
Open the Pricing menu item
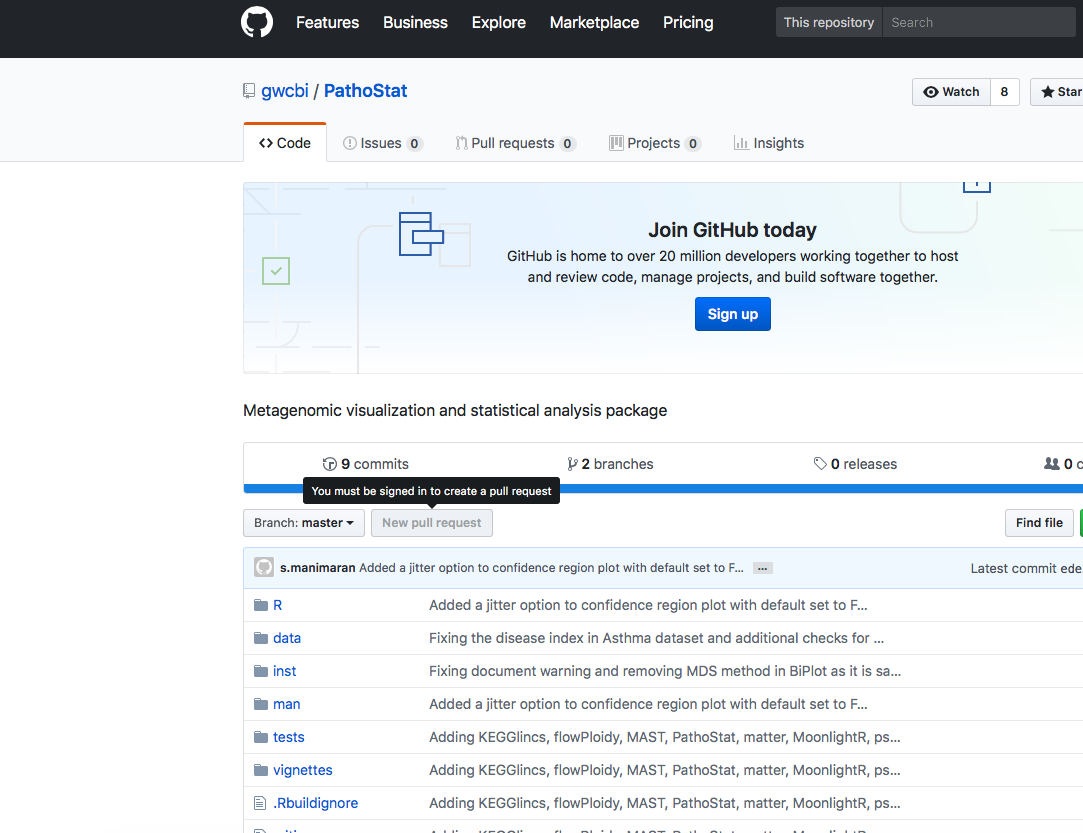click(x=688, y=22)
